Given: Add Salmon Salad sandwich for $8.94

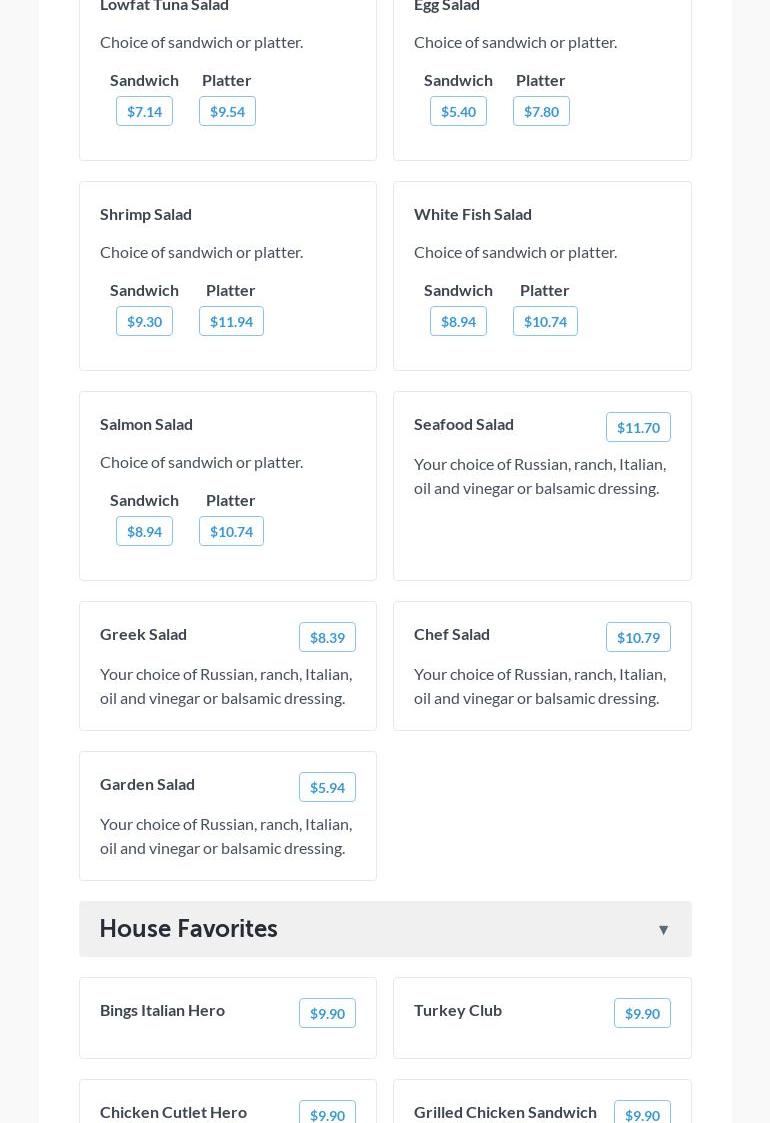Looking at the screenshot, I should pyautogui.click(x=144, y=531).
